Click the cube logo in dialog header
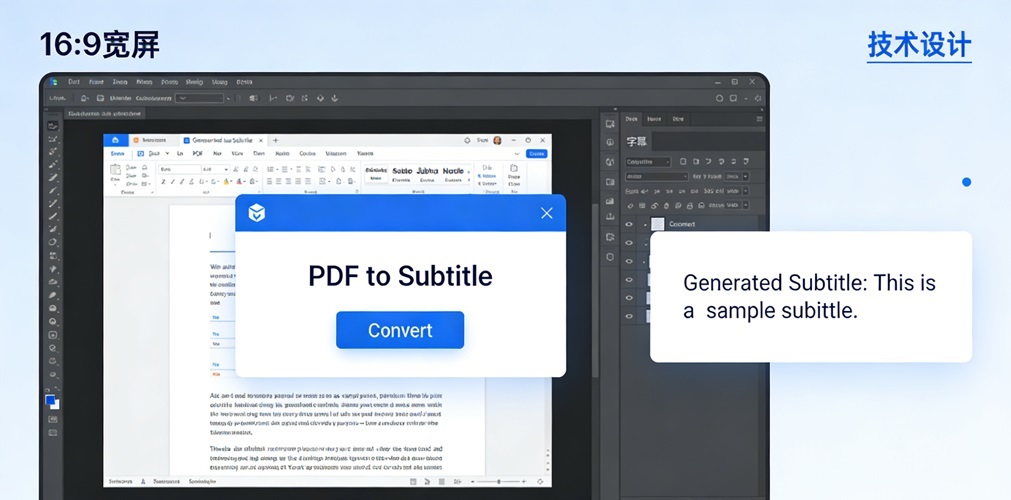1011x500 pixels. point(257,213)
